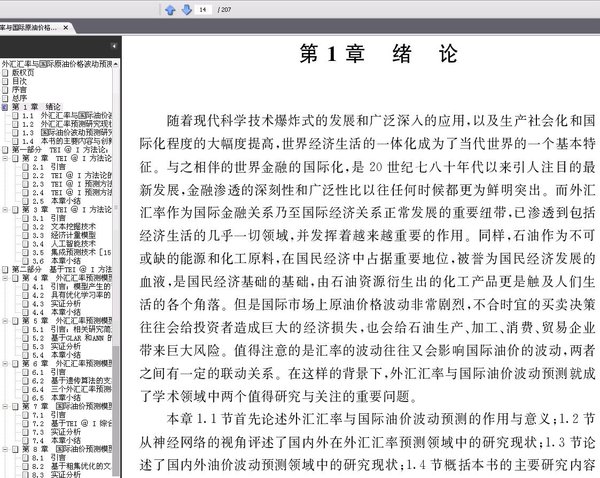Open the 第 5 章 外汇汇率预测模型 bookmark
This screenshot has width=600, height=478.
[x=67, y=321]
